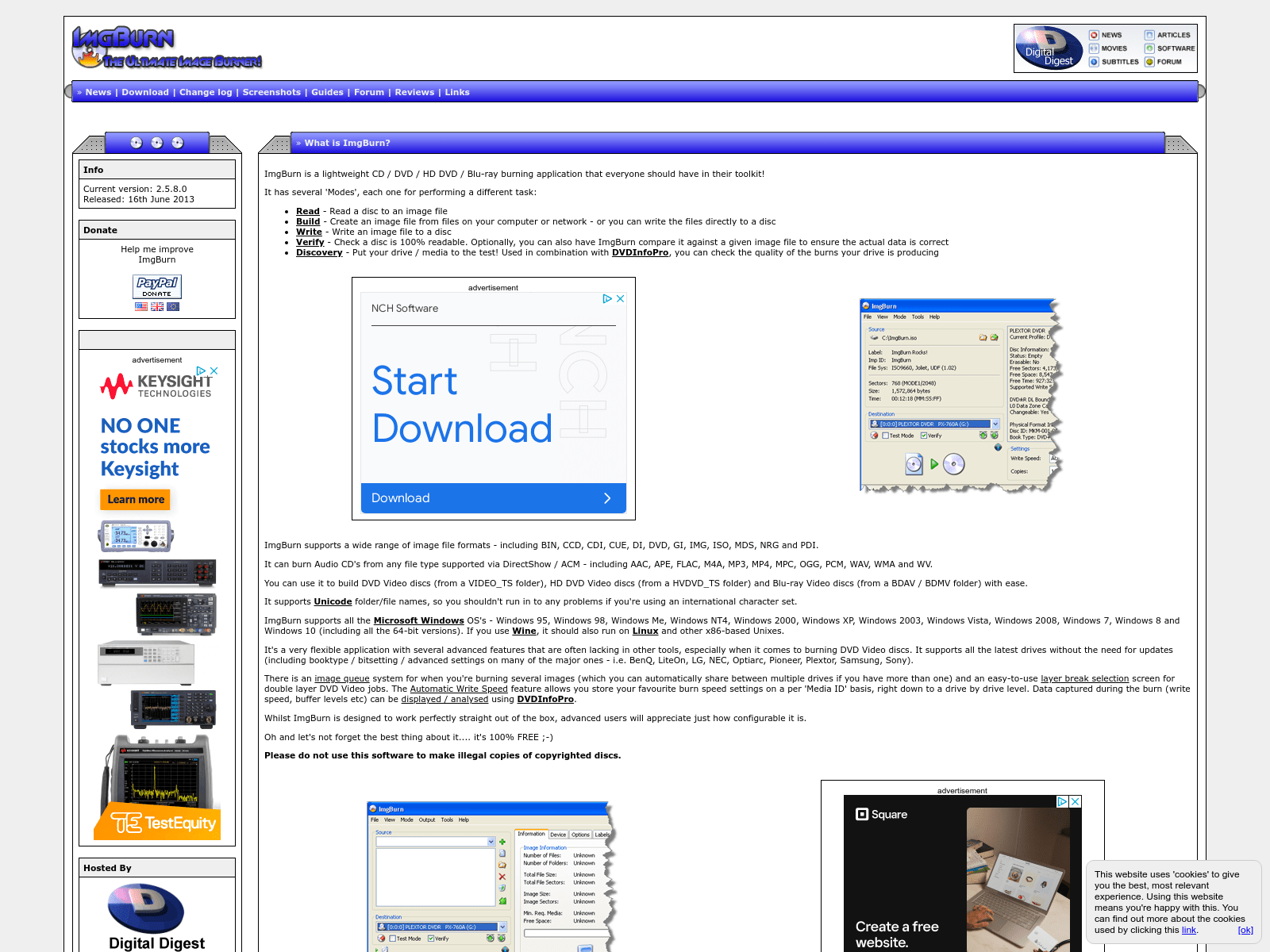Open the Wine link
Image resolution: width=1270 pixels, height=952 pixels.
coord(524,631)
